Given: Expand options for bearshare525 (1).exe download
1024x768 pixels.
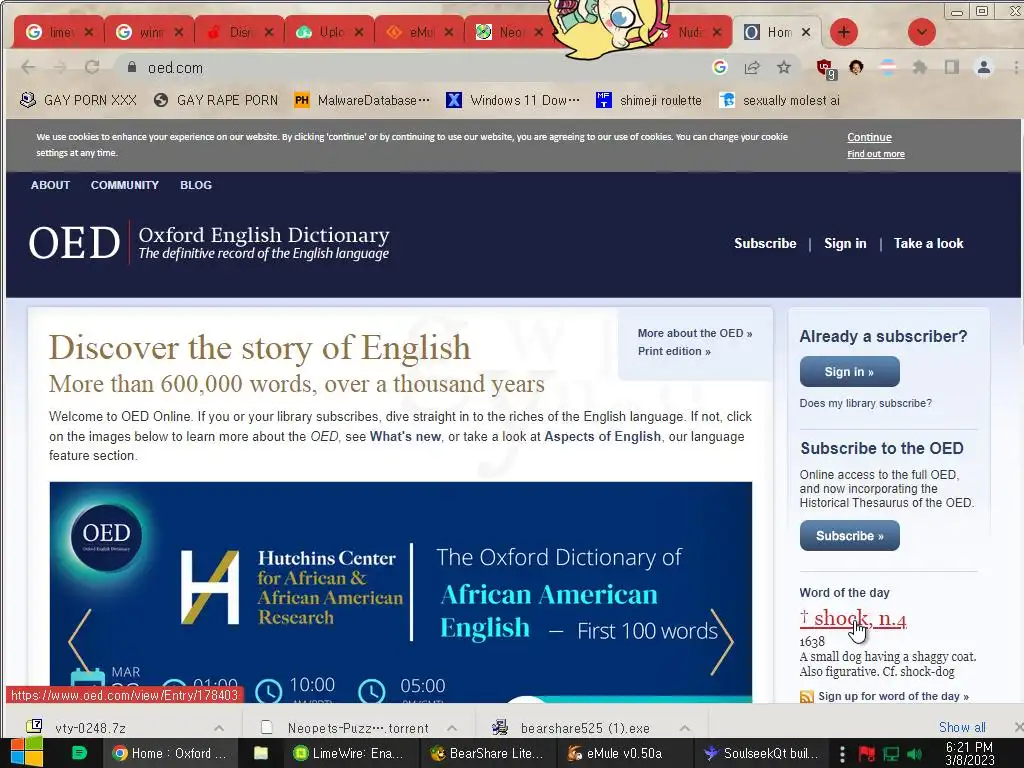Looking at the screenshot, I should coord(684,728).
